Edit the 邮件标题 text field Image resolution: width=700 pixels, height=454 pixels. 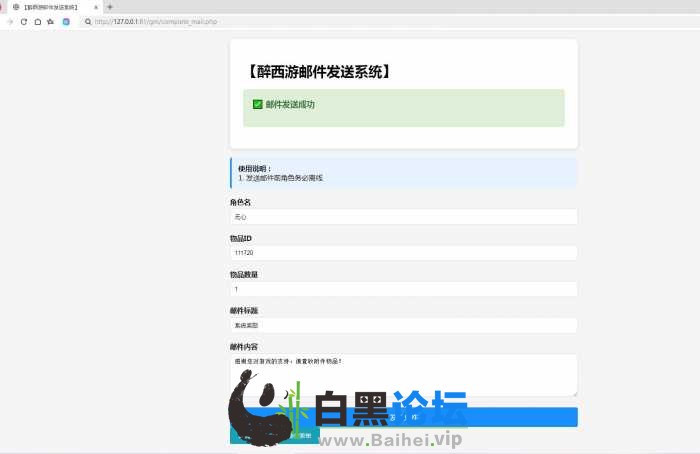coord(403,325)
